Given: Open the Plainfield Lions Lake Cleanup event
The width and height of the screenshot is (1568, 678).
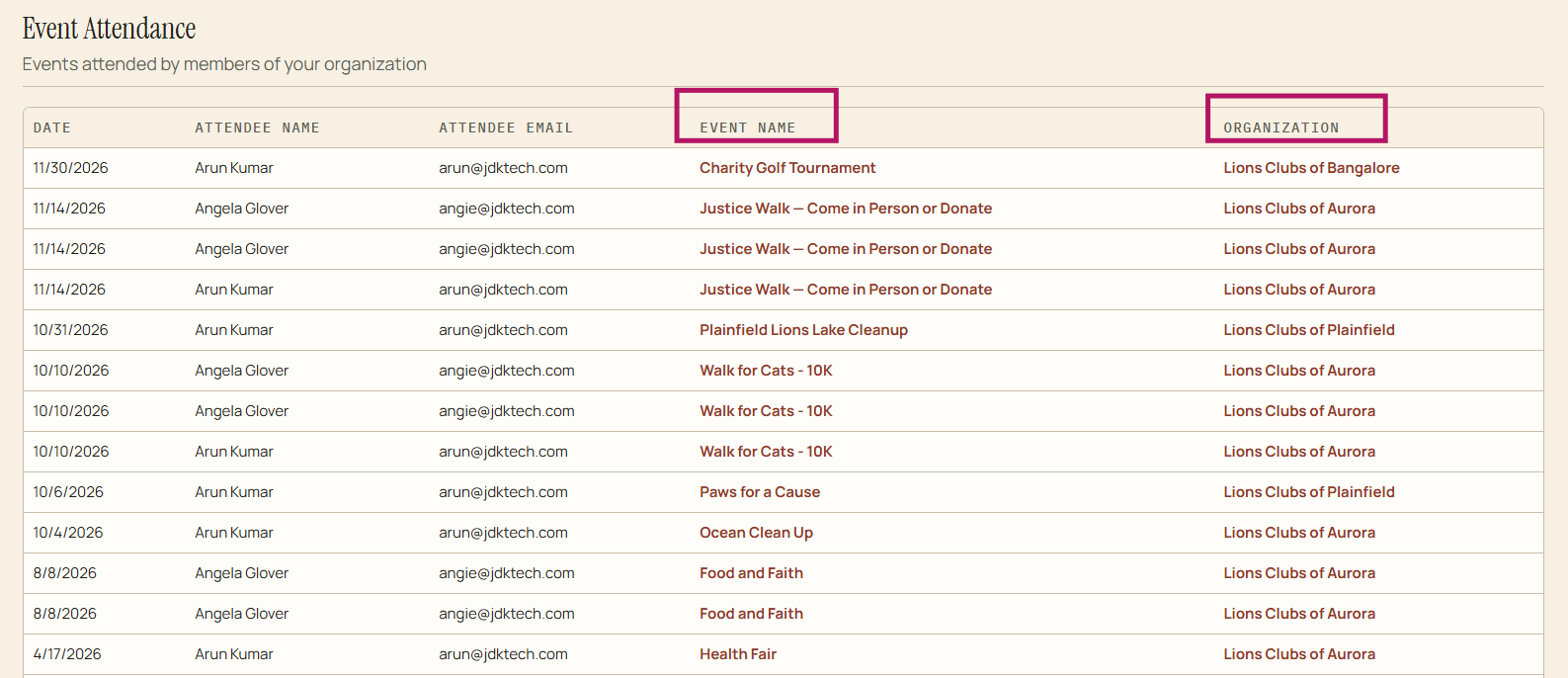Looking at the screenshot, I should click(803, 330).
